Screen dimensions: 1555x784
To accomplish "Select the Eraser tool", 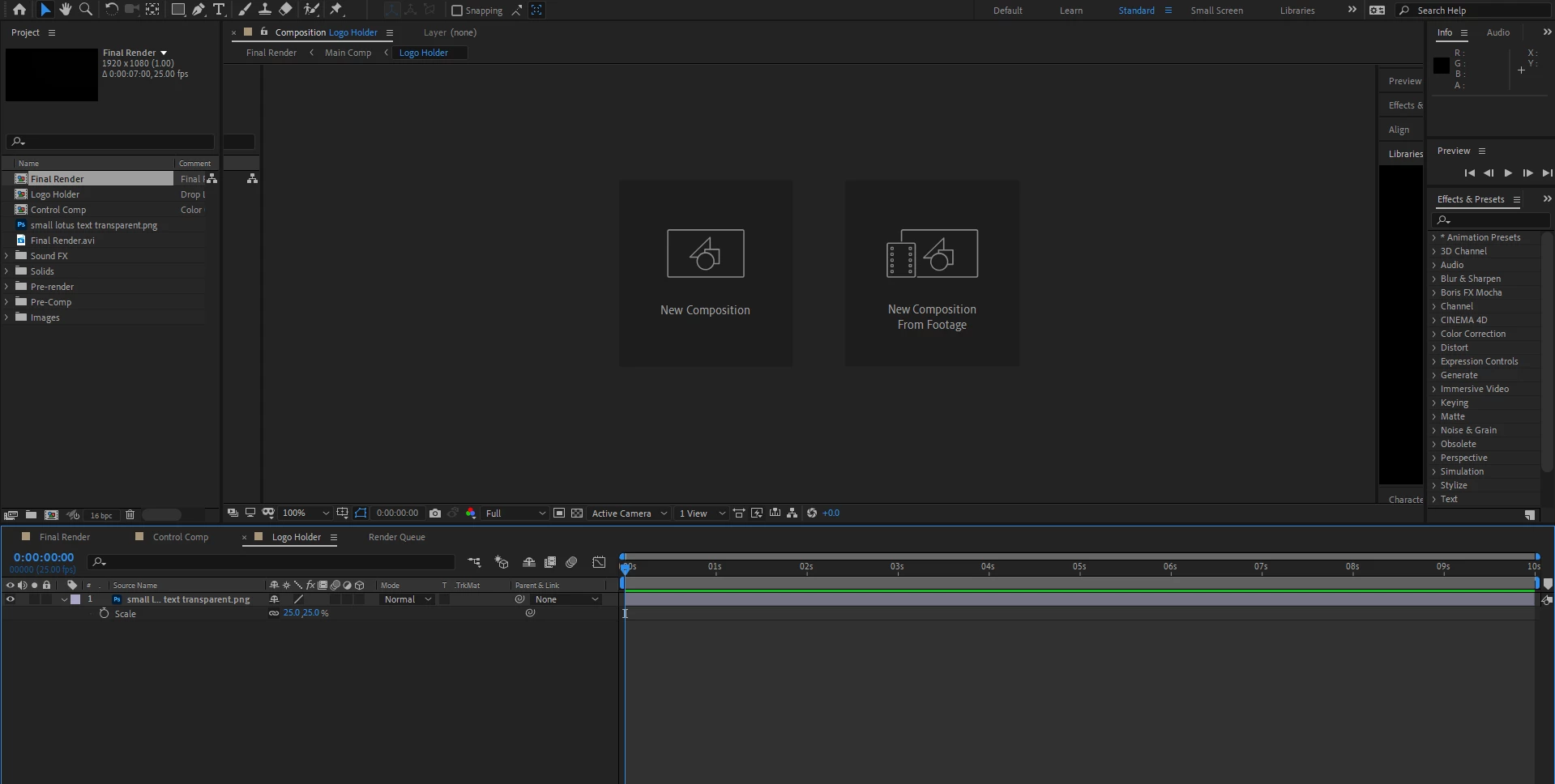I will click(x=285, y=10).
